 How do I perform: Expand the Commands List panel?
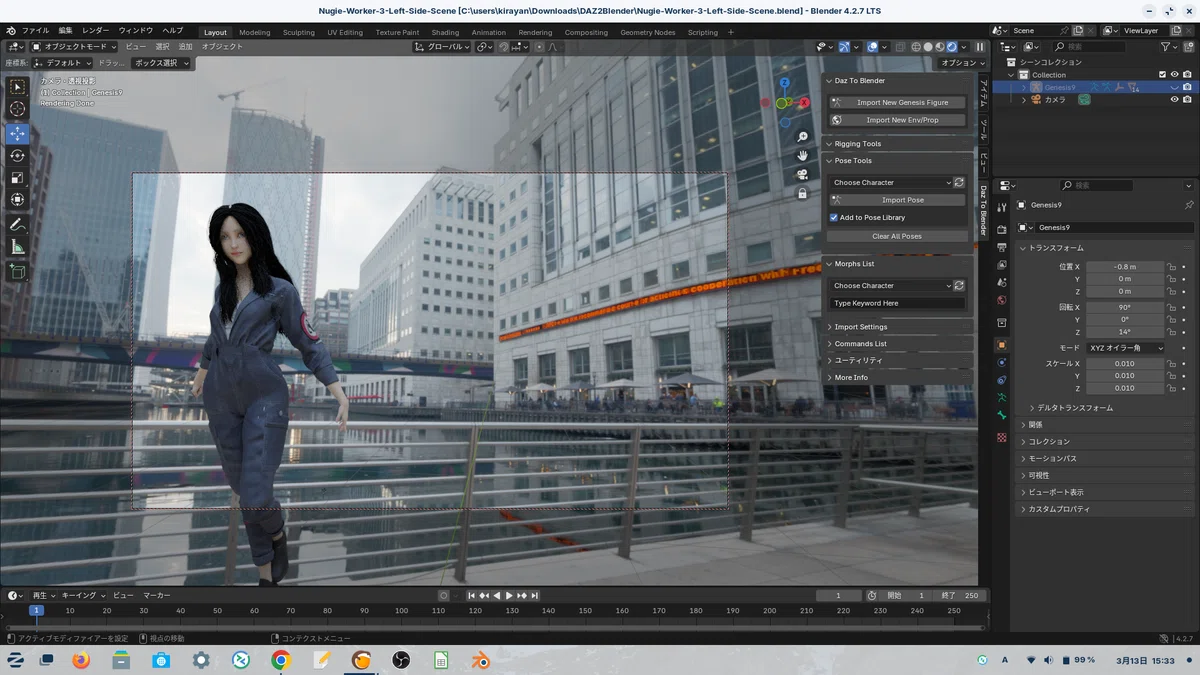coord(829,344)
